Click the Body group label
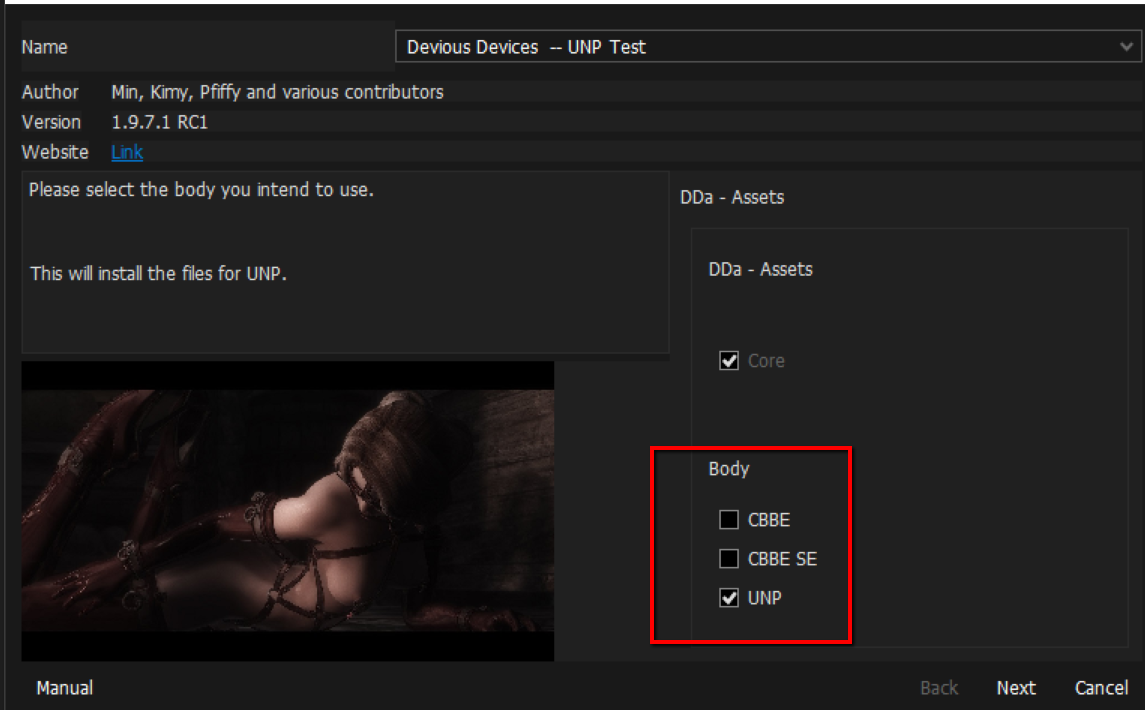The width and height of the screenshot is (1145, 710). (x=729, y=469)
